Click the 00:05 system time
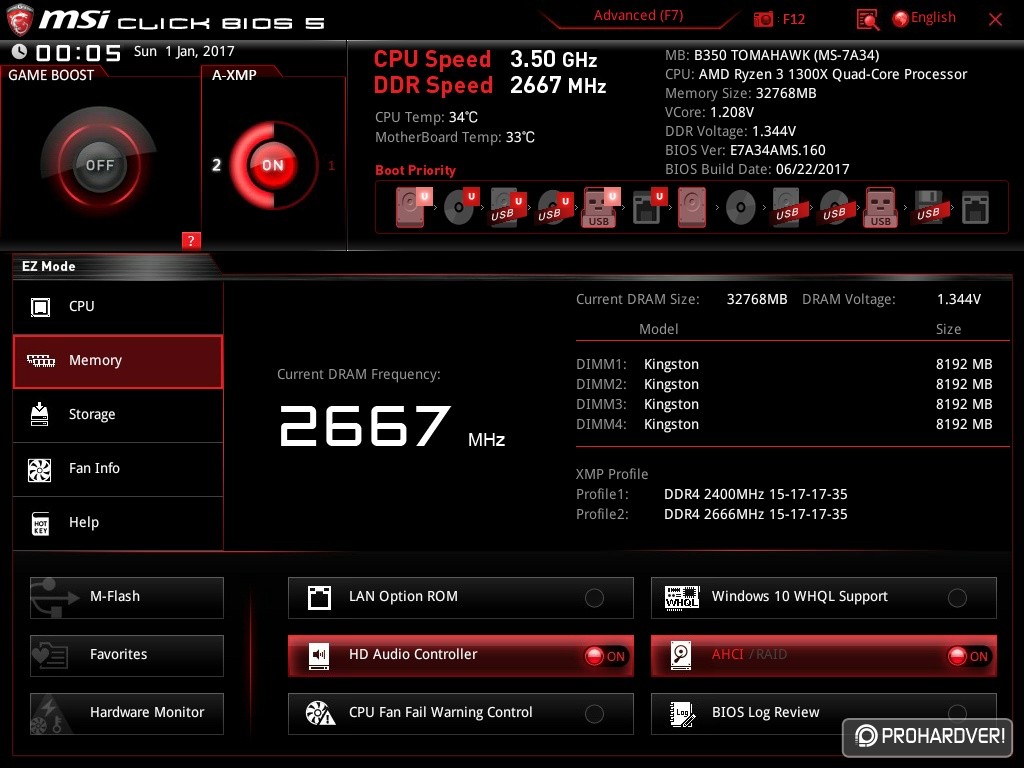Image resolution: width=1024 pixels, height=768 pixels. (78, 53)
